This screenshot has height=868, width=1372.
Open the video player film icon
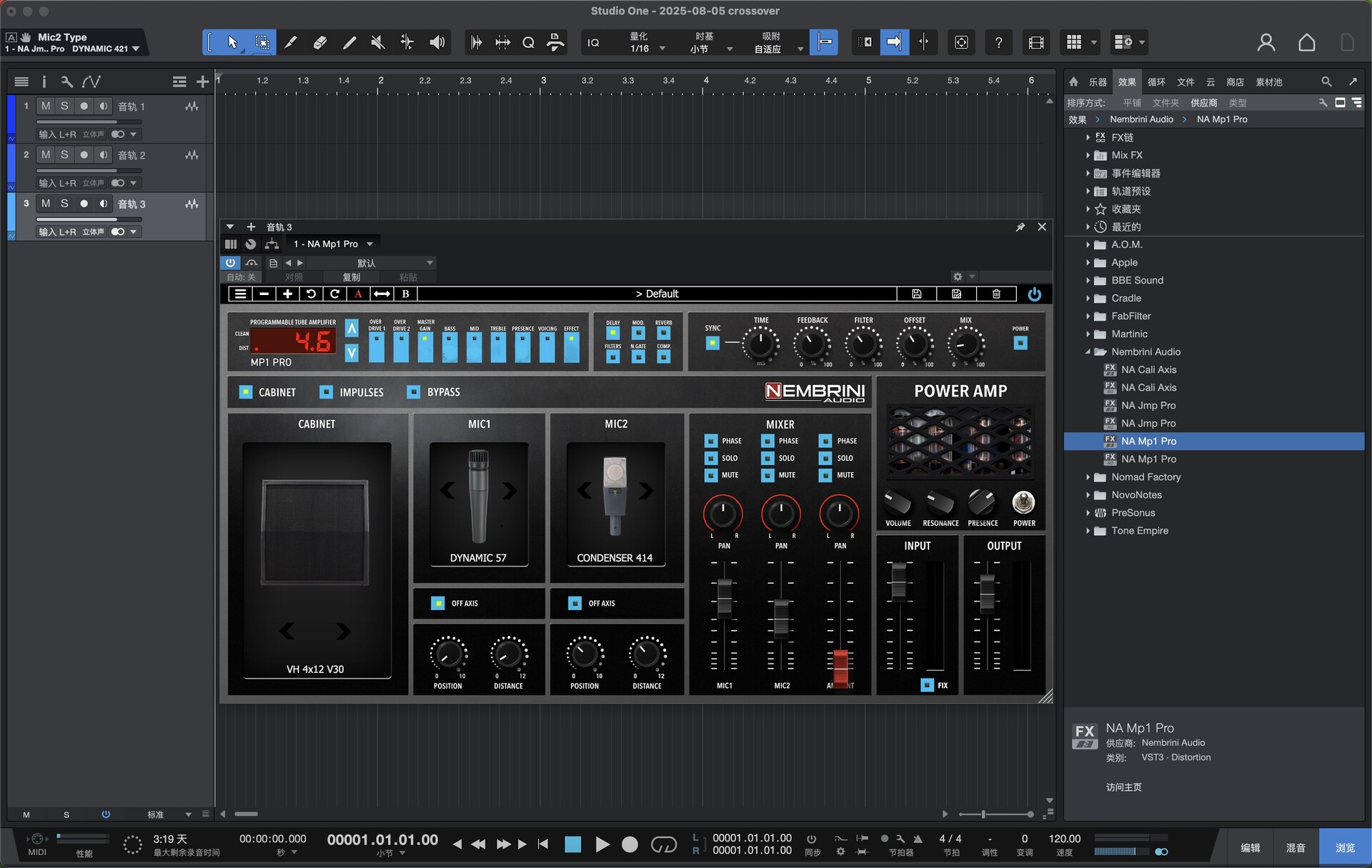coord(1036,43)
